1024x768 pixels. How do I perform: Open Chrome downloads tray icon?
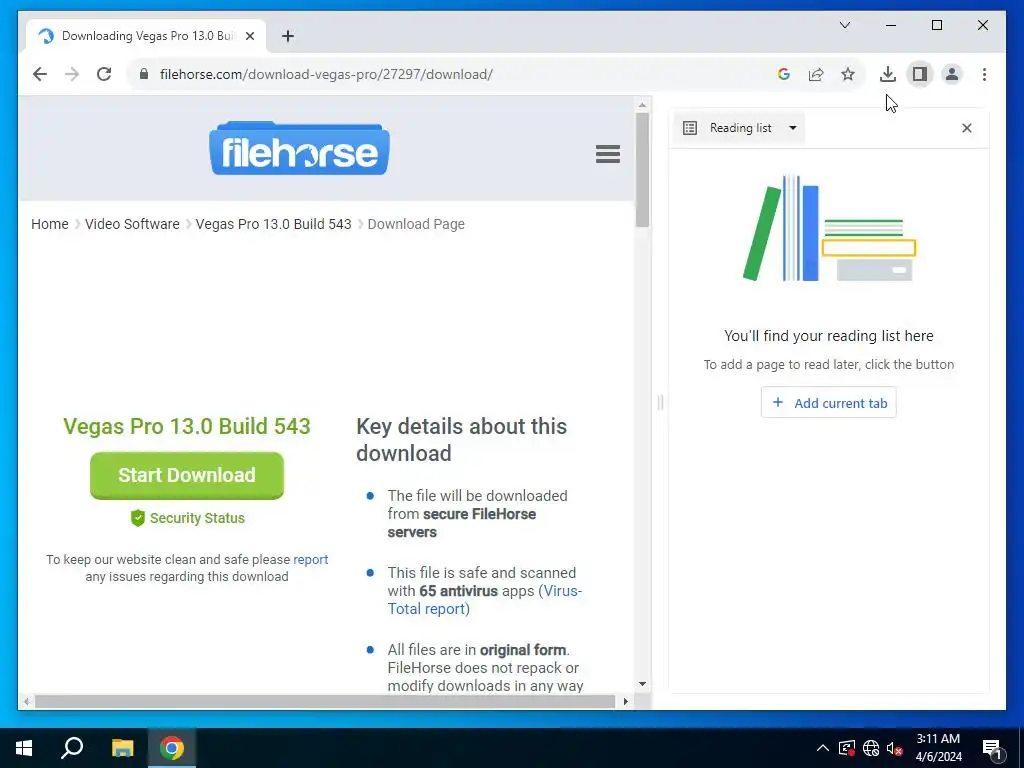(x=888, y=74)
